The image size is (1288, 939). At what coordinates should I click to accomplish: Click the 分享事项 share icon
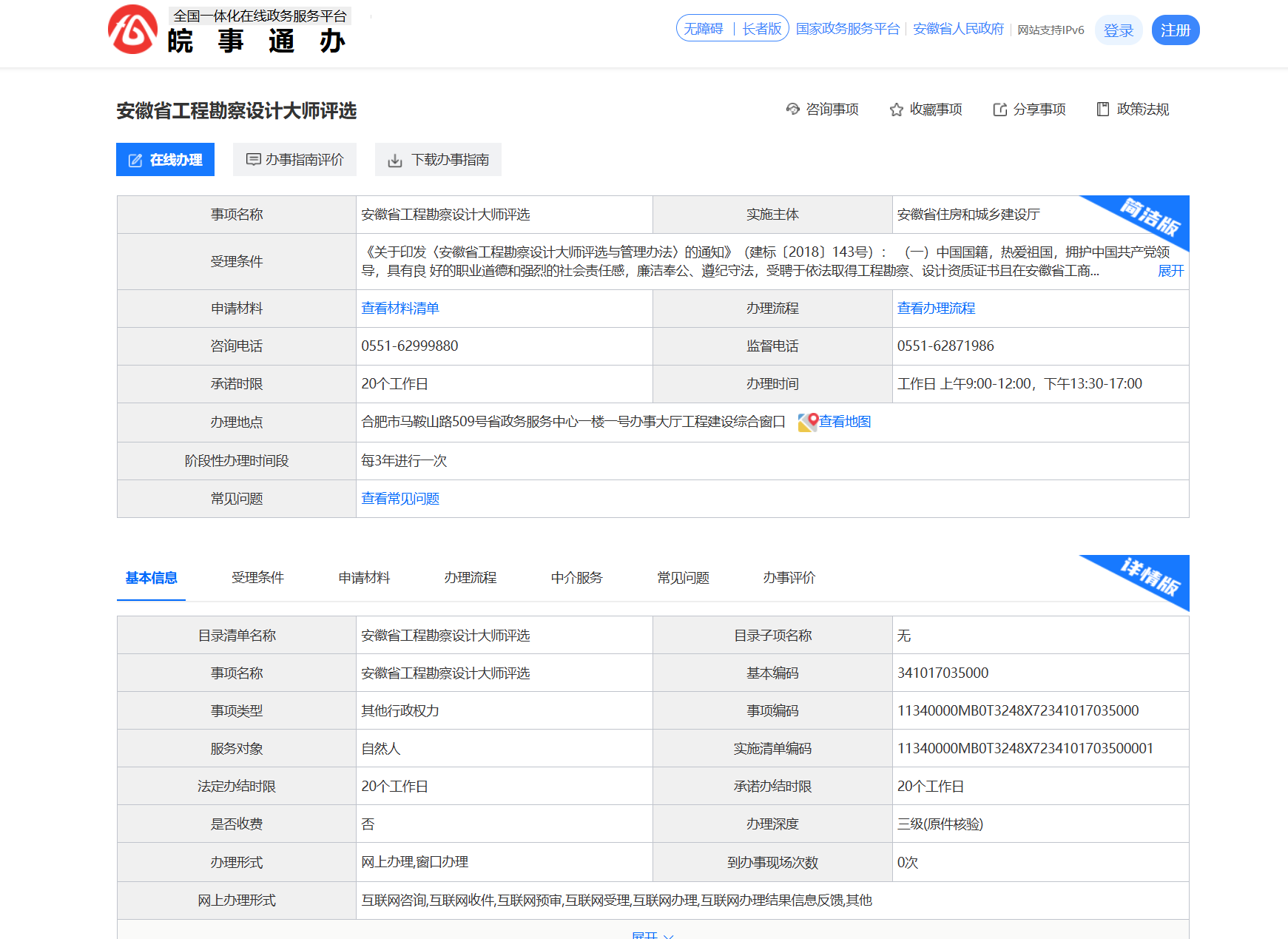click(x=999, y=110)
